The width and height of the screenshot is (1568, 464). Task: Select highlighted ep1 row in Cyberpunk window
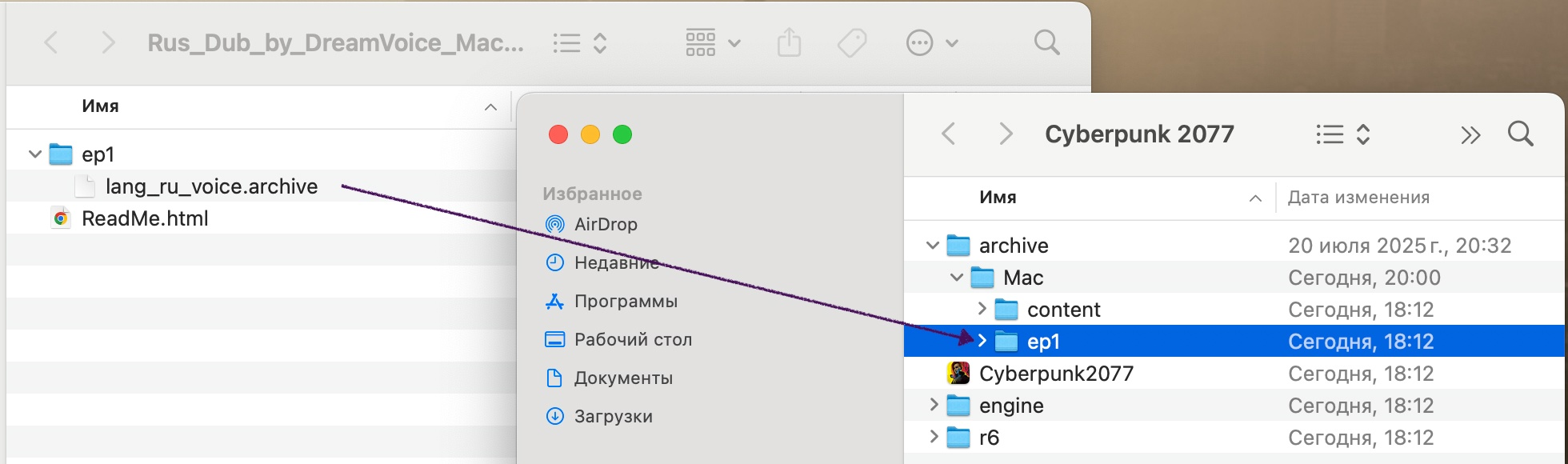point(1234,341)
